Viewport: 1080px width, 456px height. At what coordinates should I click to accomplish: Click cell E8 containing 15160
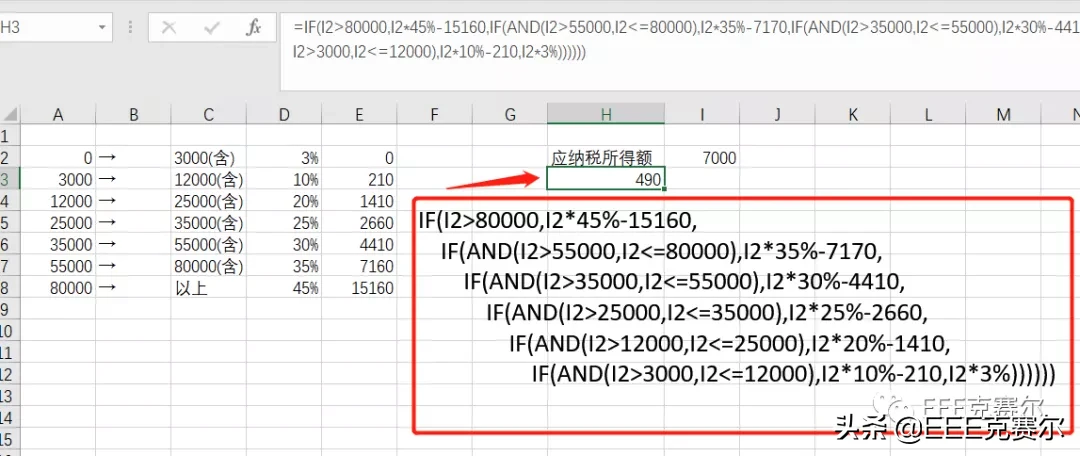(x=359, y=288)
